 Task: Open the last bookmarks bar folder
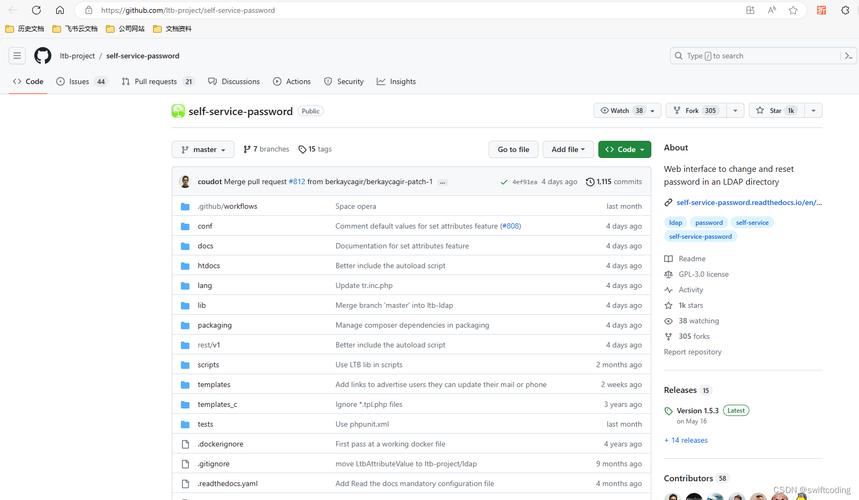click(x=172, y=28)
